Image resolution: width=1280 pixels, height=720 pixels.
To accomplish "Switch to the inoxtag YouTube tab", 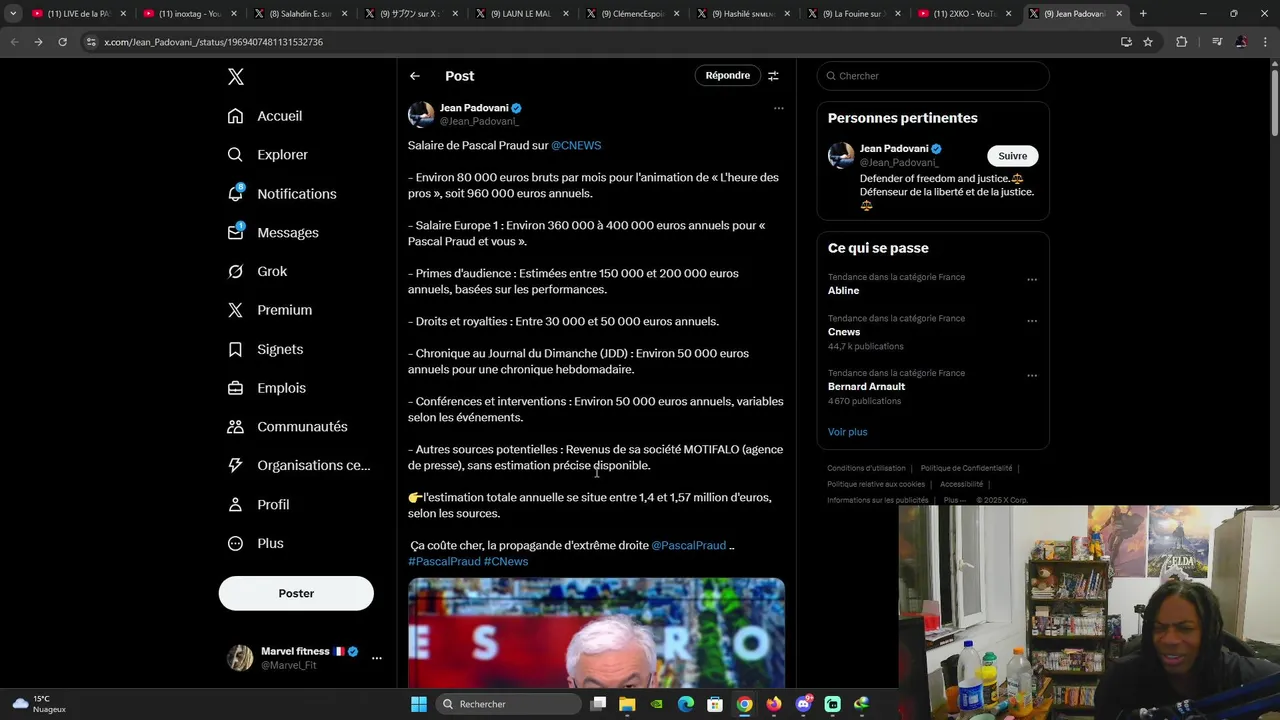I will (189, 14).
